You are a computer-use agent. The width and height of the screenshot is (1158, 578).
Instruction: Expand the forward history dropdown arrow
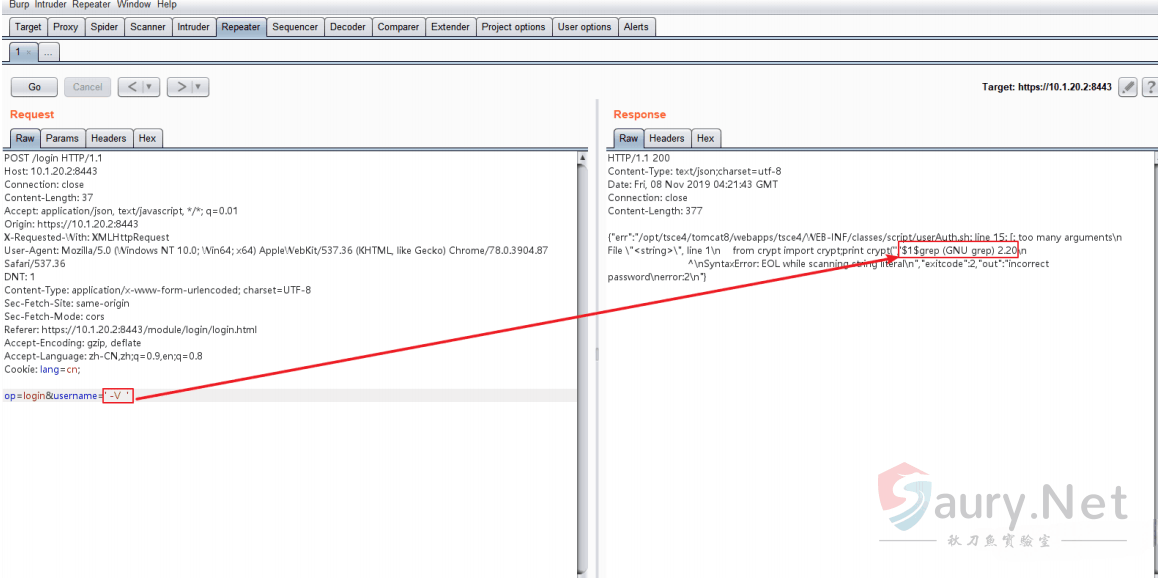pos(198,87)
